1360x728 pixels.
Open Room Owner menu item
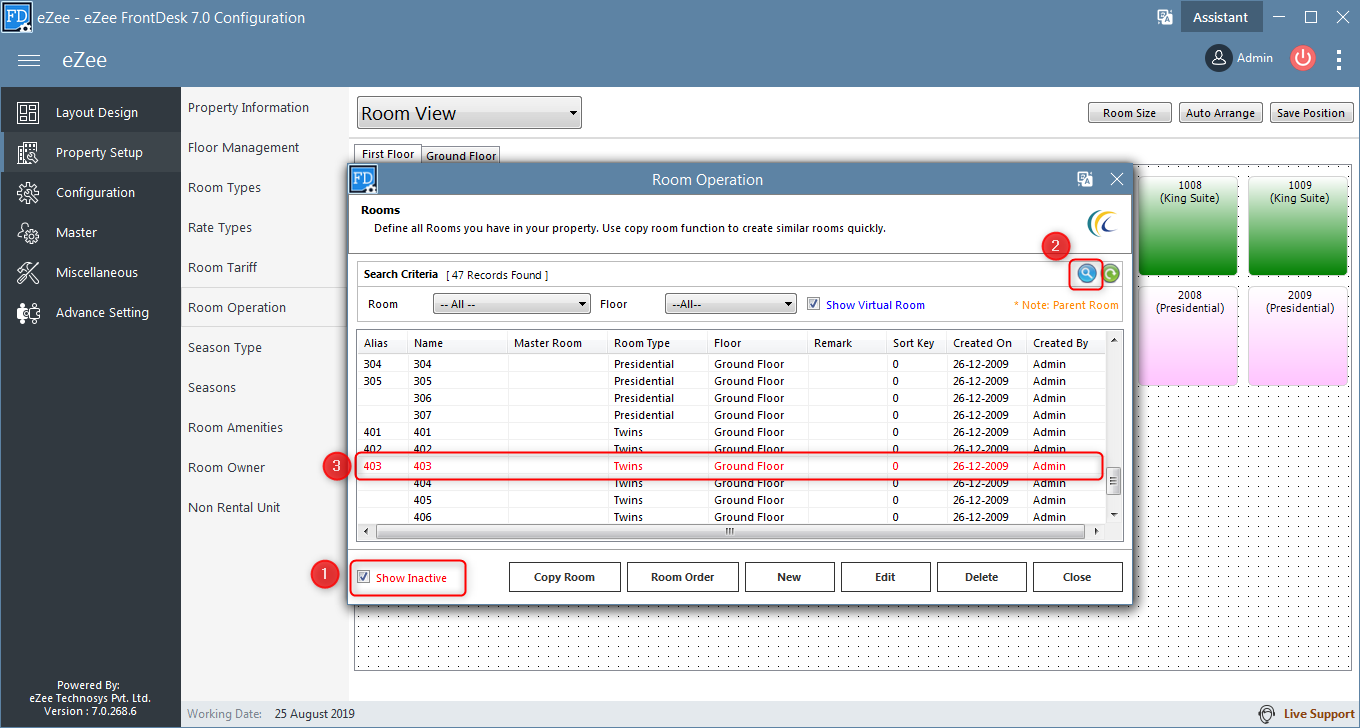[227, 467]
